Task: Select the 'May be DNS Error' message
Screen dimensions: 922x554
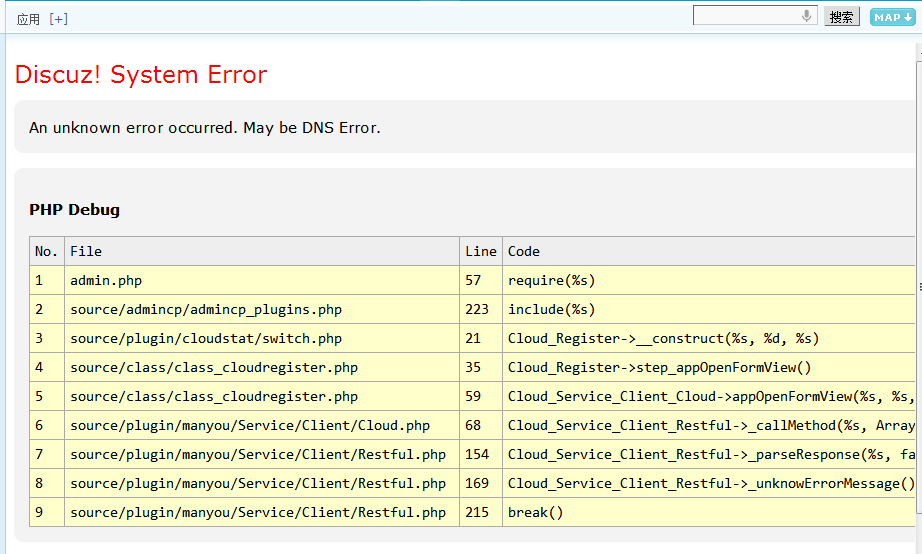Action: coord(312,128)
